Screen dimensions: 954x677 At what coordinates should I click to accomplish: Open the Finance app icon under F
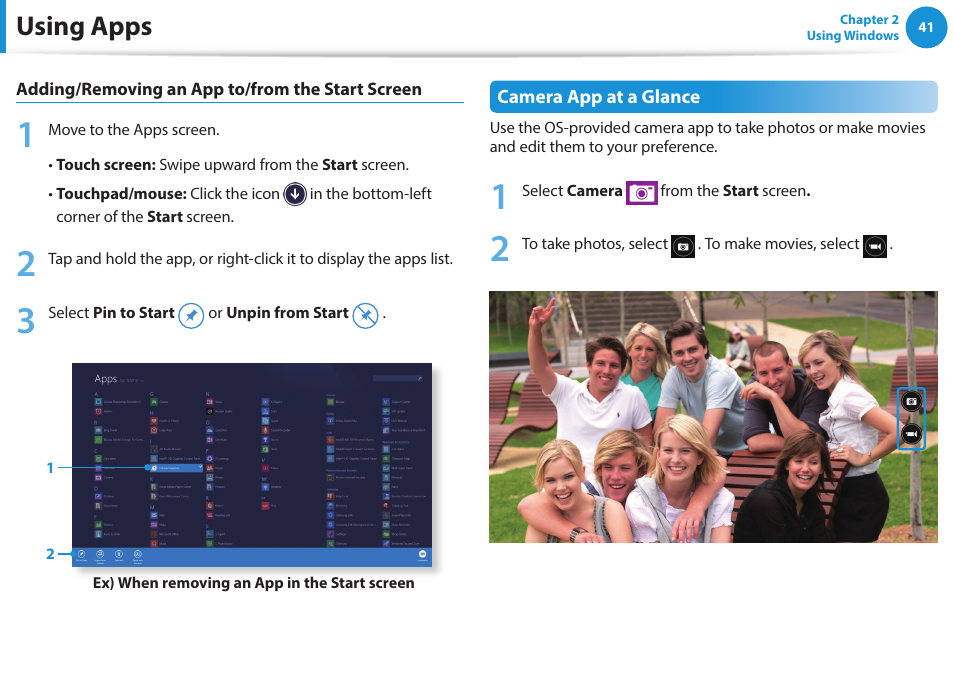tap(98, 524)
